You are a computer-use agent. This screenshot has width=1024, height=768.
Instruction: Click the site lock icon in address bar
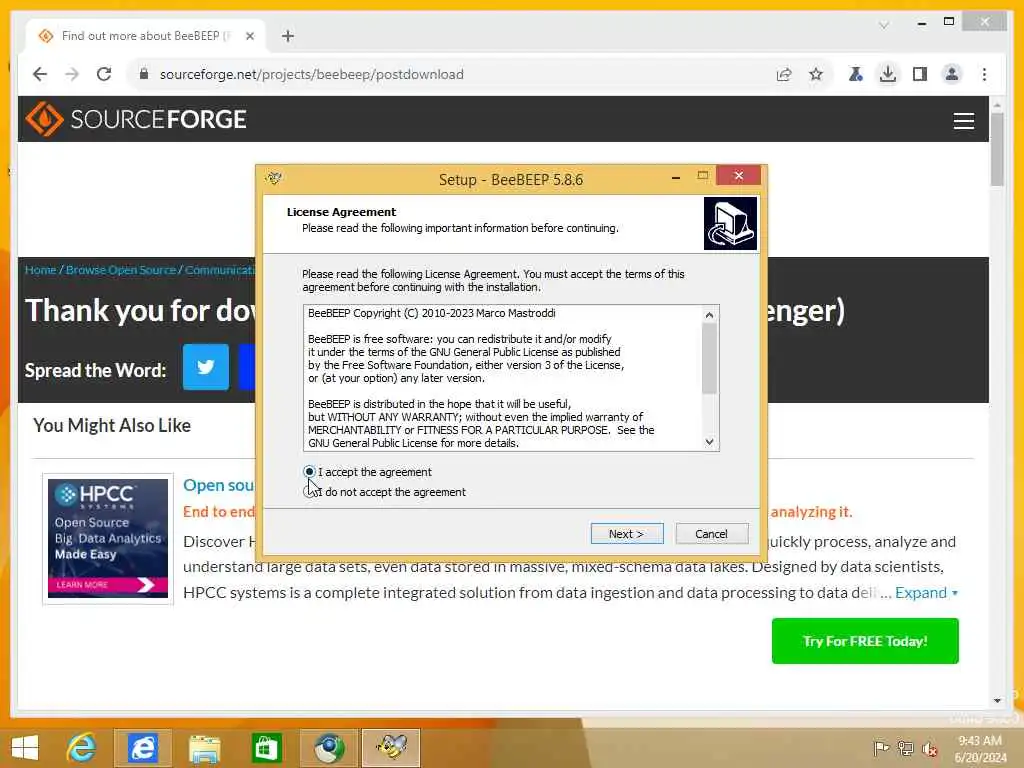[144, 74]
